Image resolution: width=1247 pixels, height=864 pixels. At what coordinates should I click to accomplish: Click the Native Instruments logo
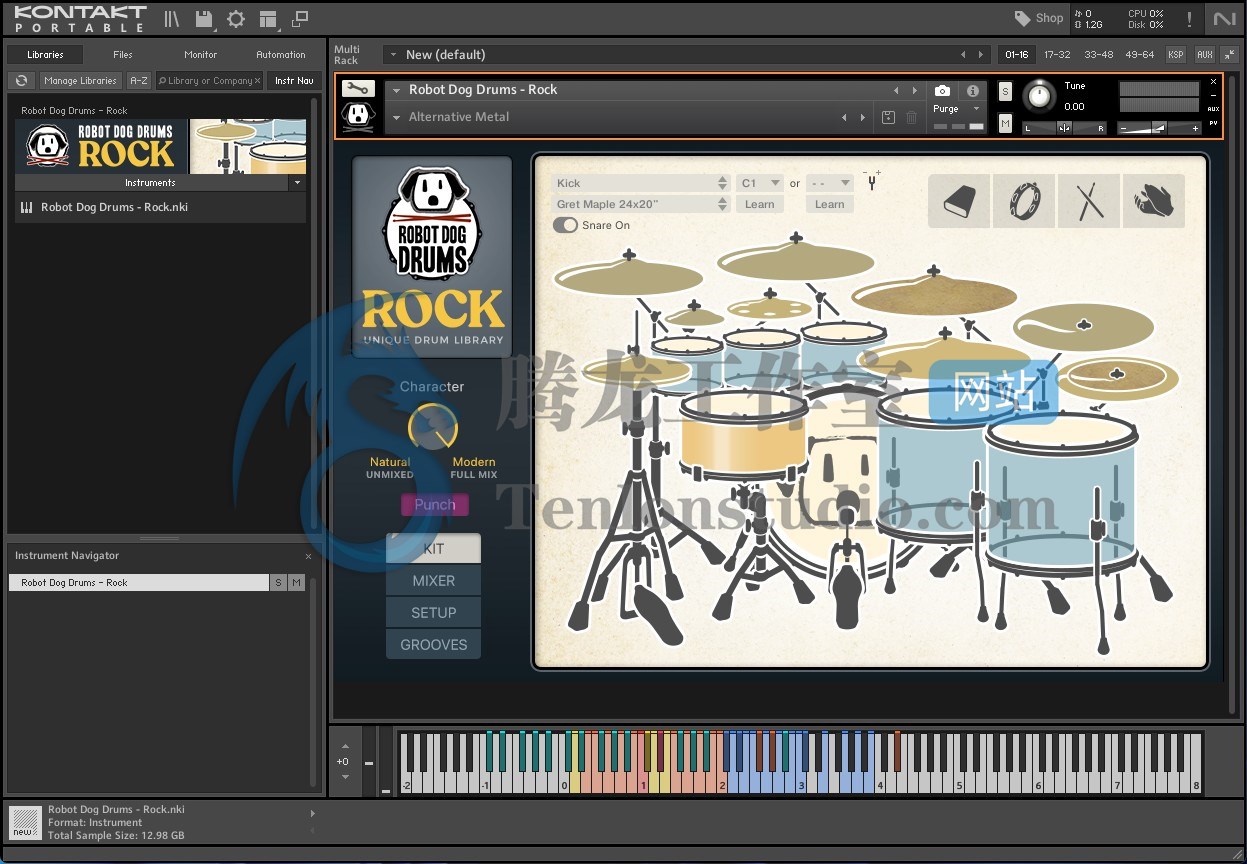(1224, 19)
